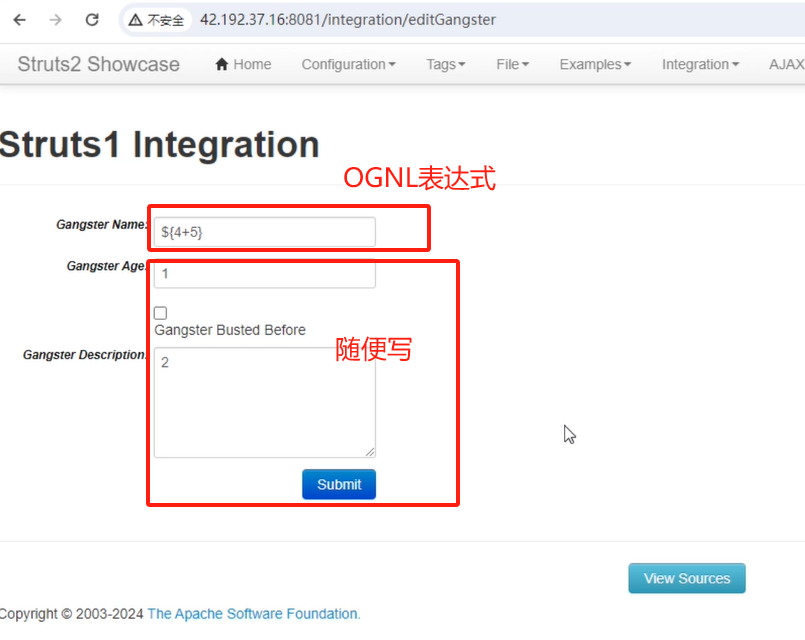Open the Struts2 Showcase brand link
805x640 pixels.
(99, 64)
